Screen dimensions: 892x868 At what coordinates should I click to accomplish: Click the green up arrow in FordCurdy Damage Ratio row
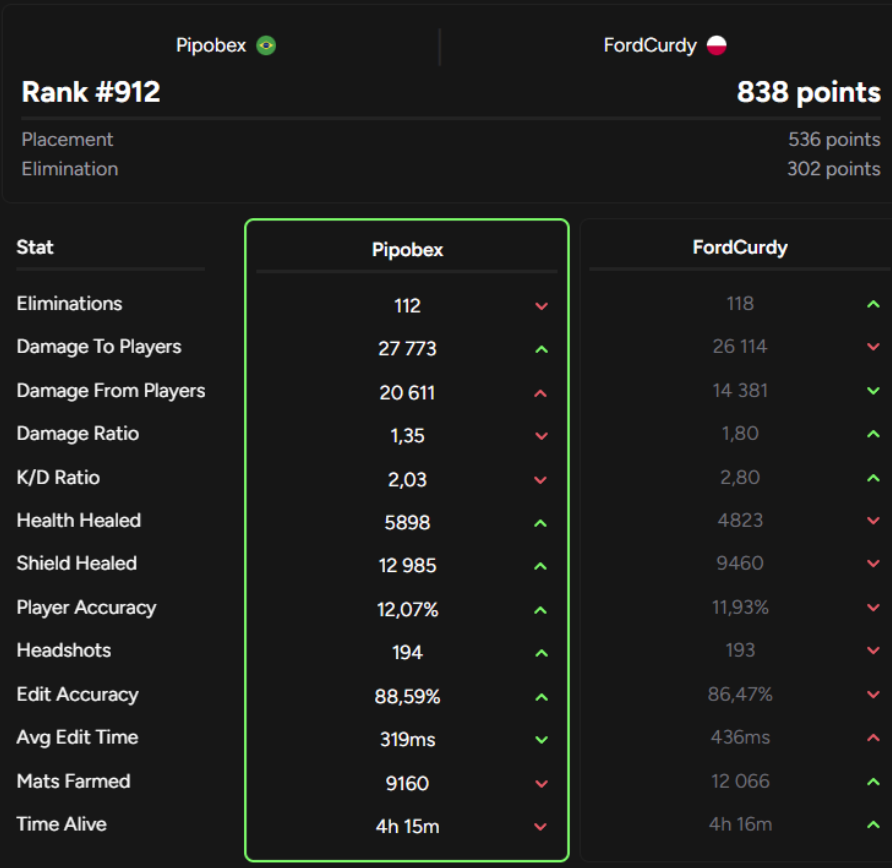tap(873, 434)
